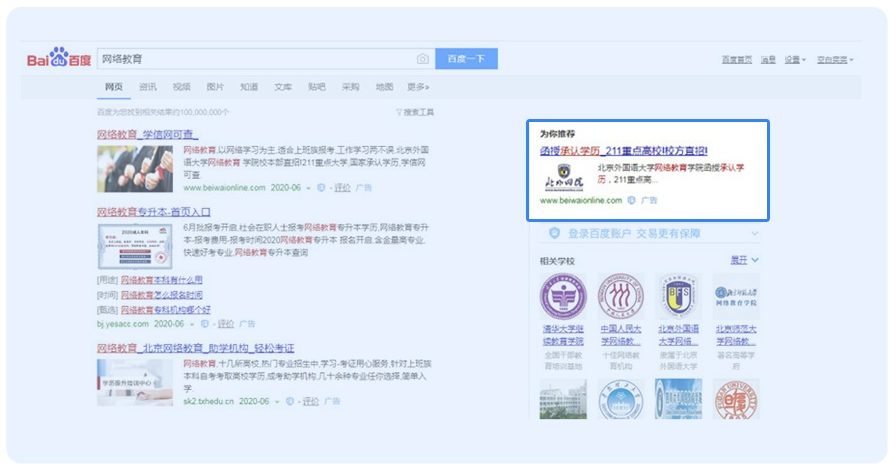
Task: Open result 网络教育专升本-首页入口
Action: click(154, 212)
